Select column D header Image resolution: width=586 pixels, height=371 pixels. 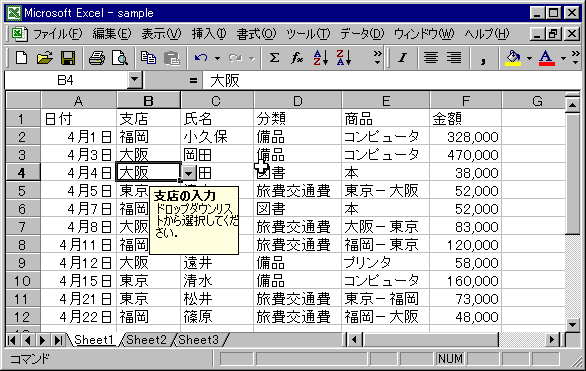[x=297, y=101]
